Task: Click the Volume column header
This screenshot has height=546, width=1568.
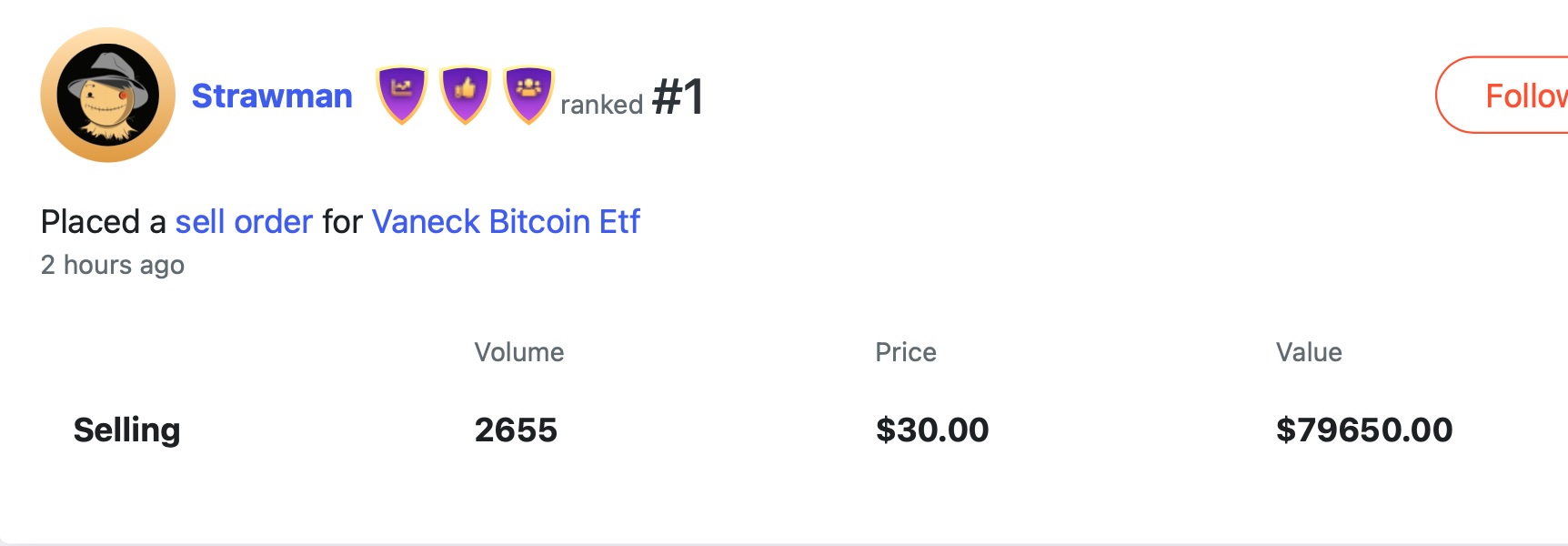Action: click(x=518, y=352)
